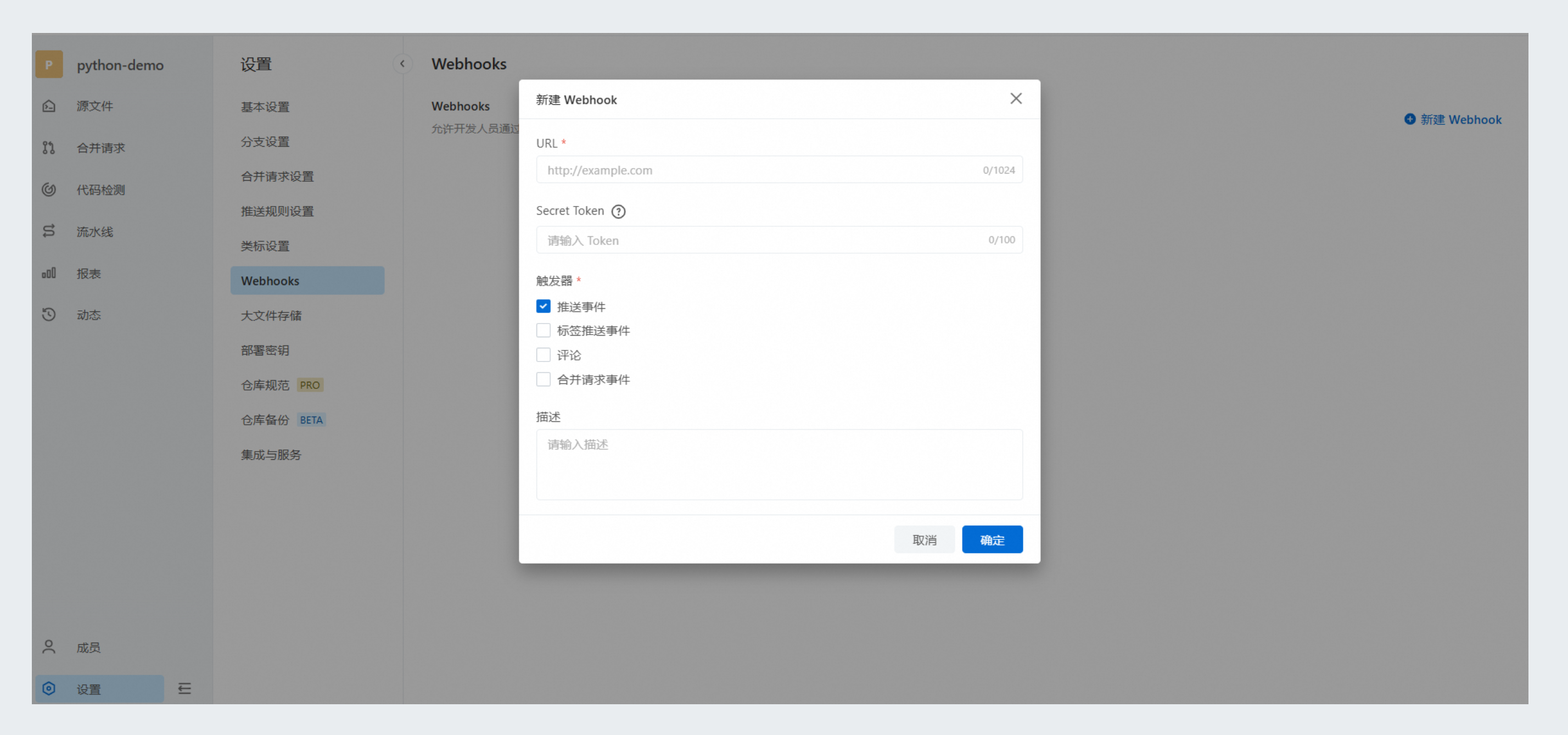Tick the 合并请求事件 trigger checkbox

click(543, 380)
